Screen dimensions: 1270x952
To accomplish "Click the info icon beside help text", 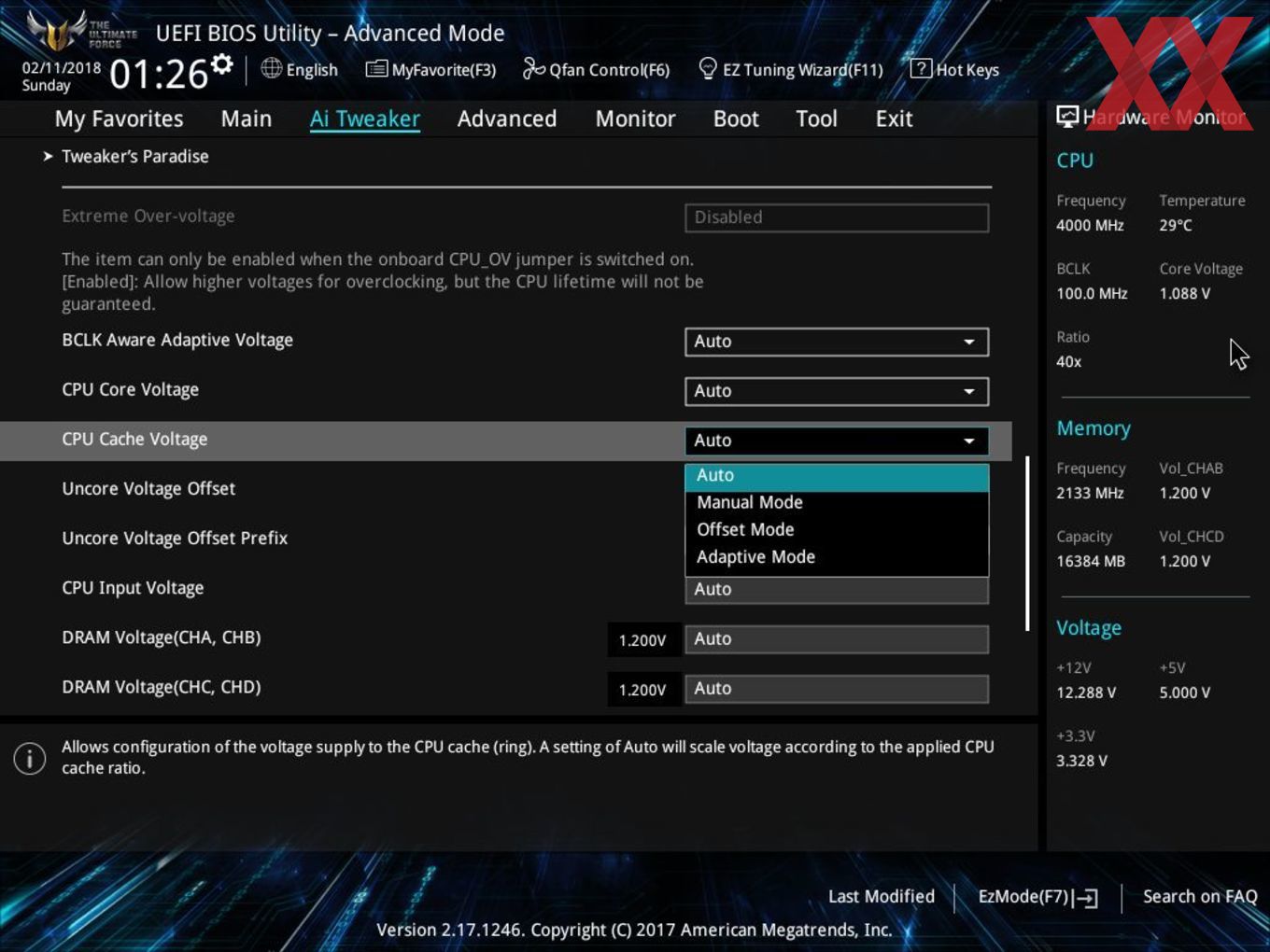I will tap(30, 758).
